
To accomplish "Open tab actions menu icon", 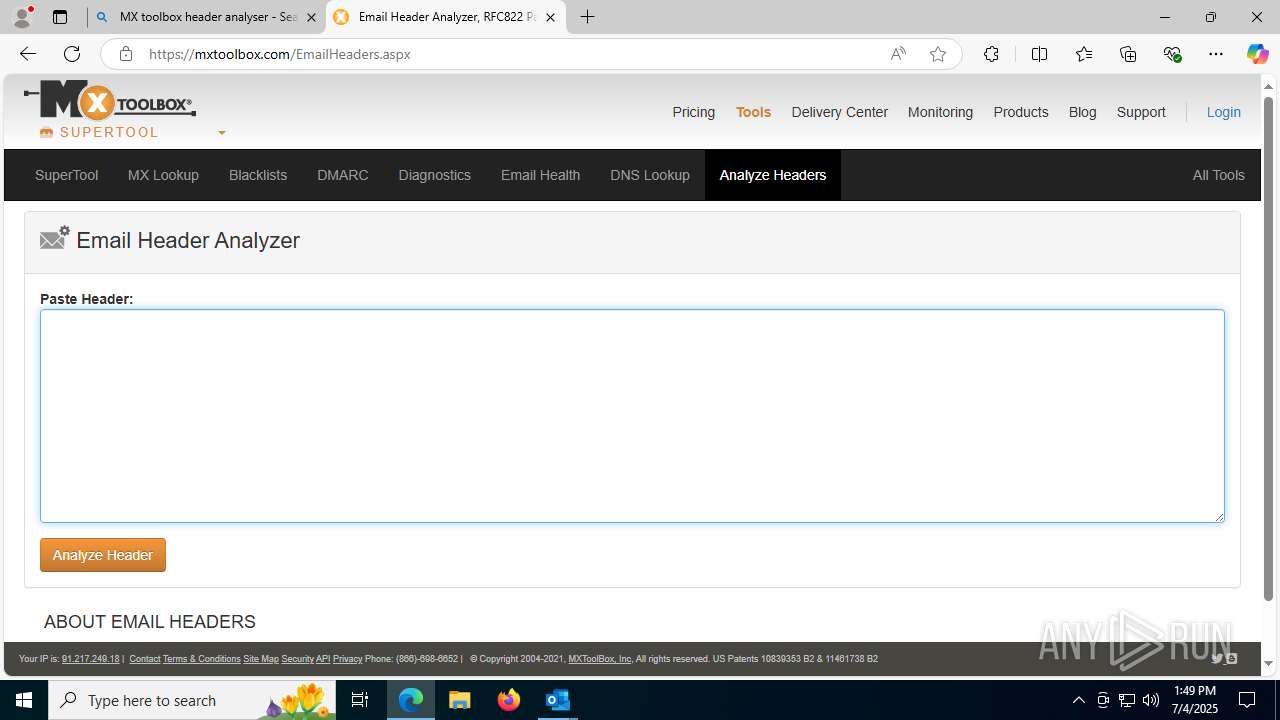I will [x=60, y=17].
